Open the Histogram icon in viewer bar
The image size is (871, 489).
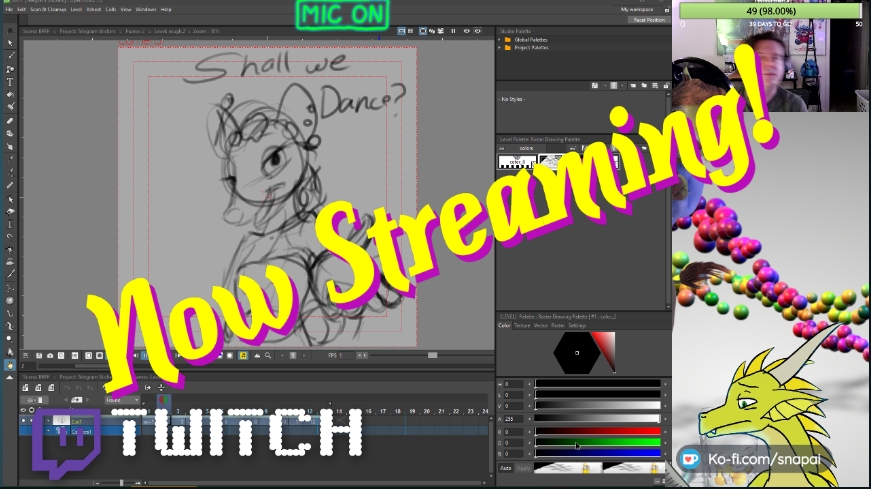(257, 356)
